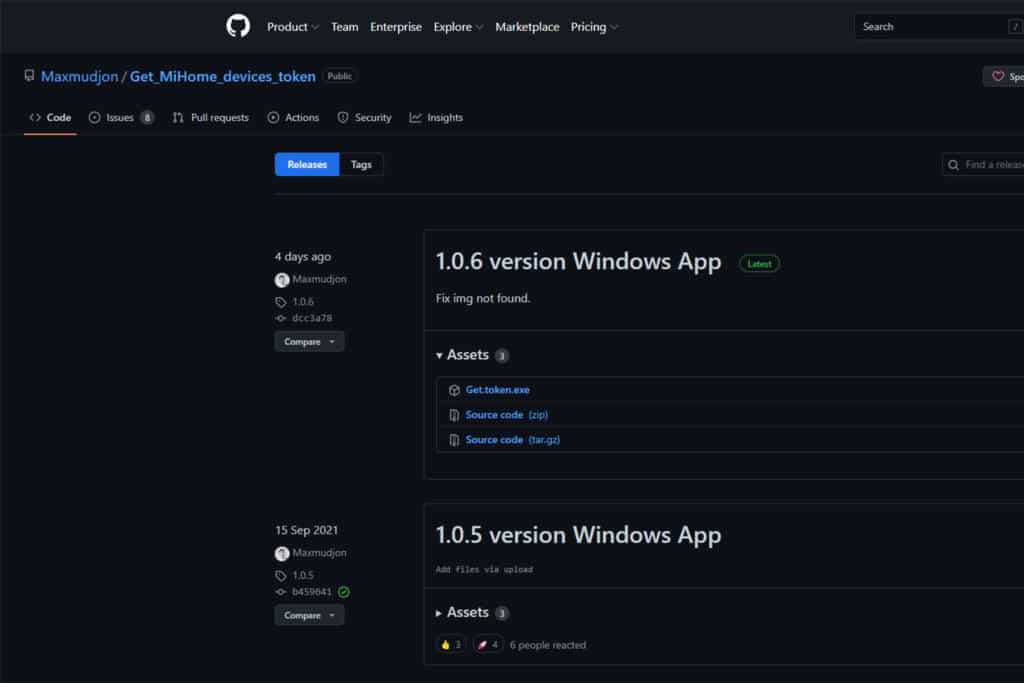
Task: Click the commit icon beside b459641
Action: 281,592
